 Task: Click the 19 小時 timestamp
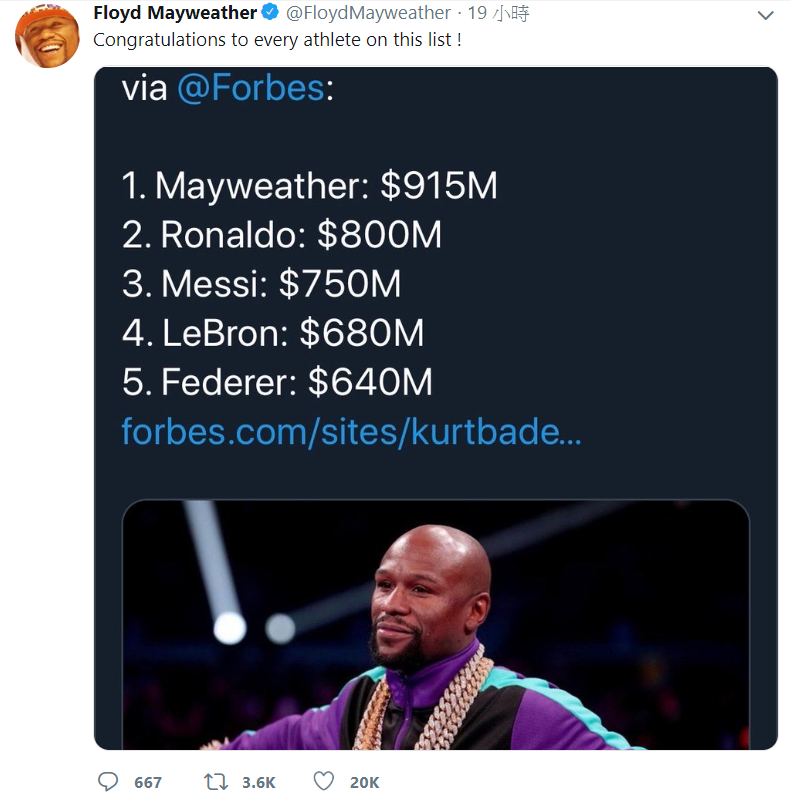pos(499,13)
